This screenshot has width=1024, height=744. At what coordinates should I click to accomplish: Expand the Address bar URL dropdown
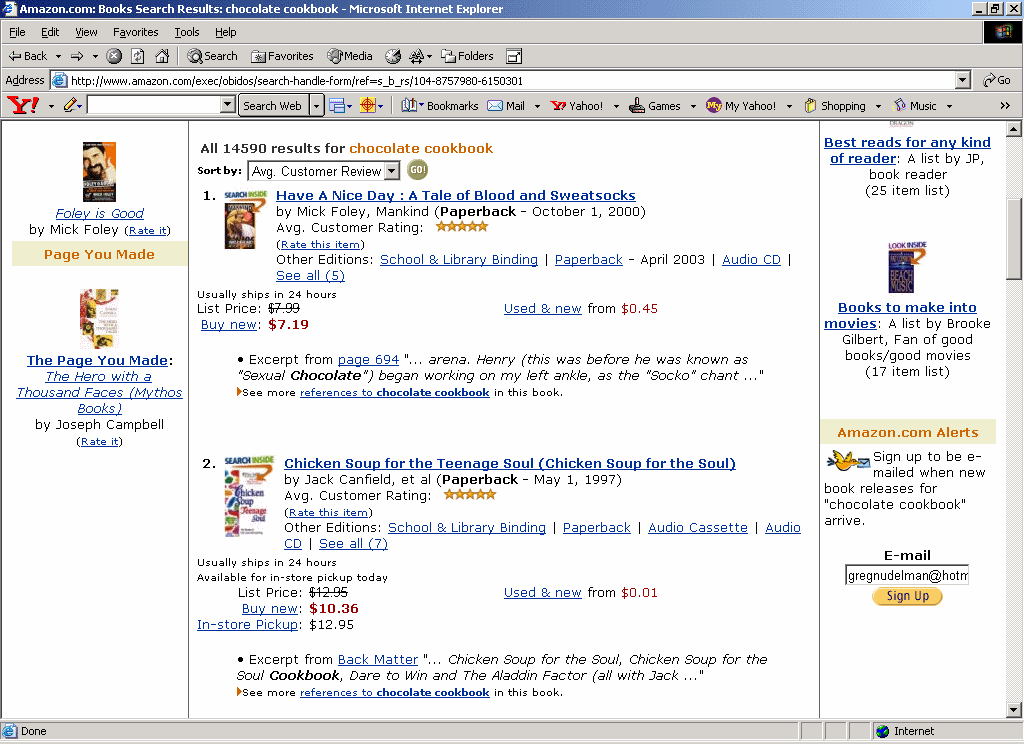click(962, 80)
